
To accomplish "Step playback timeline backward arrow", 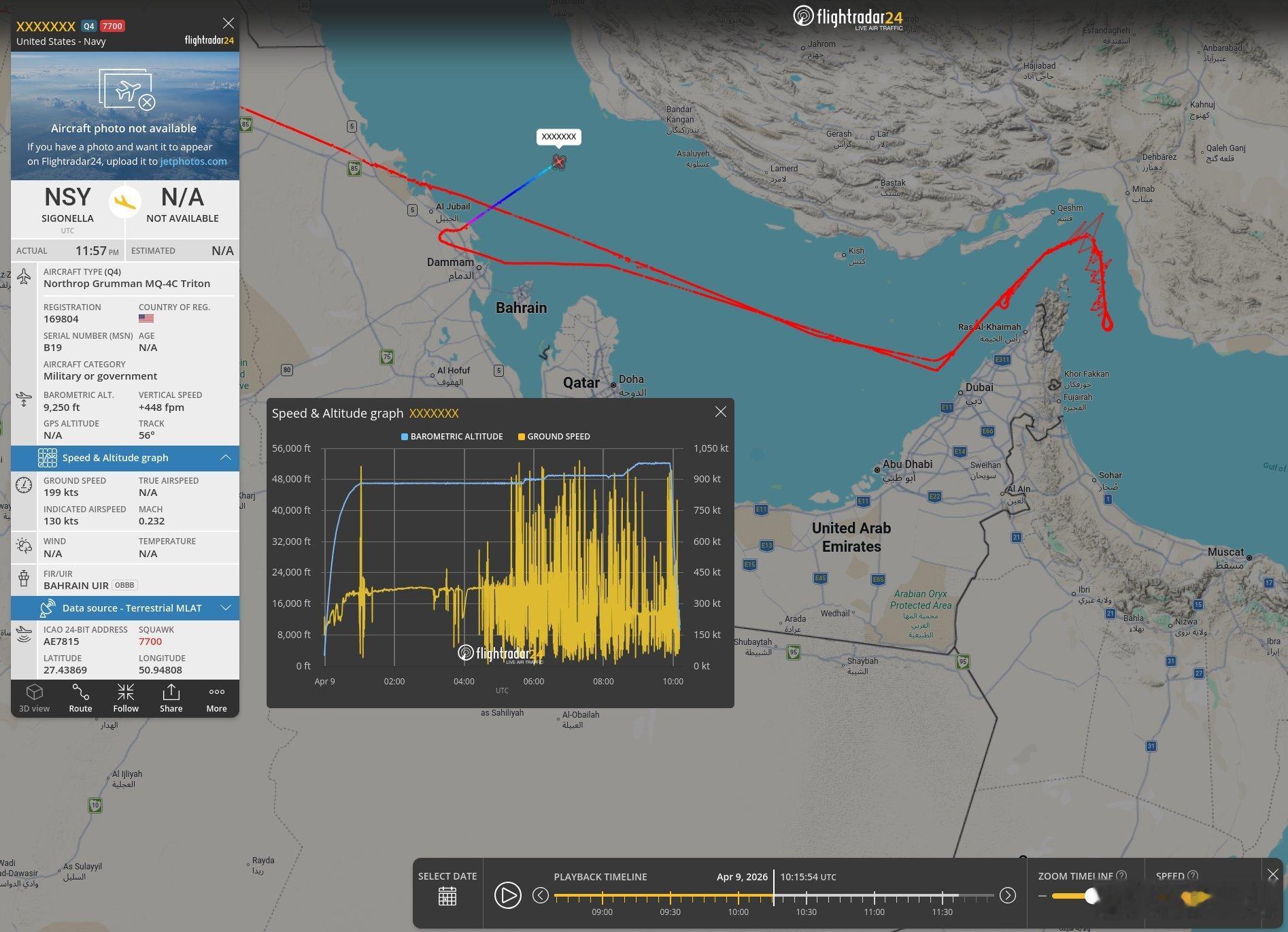I will click(x=540, y=895).
